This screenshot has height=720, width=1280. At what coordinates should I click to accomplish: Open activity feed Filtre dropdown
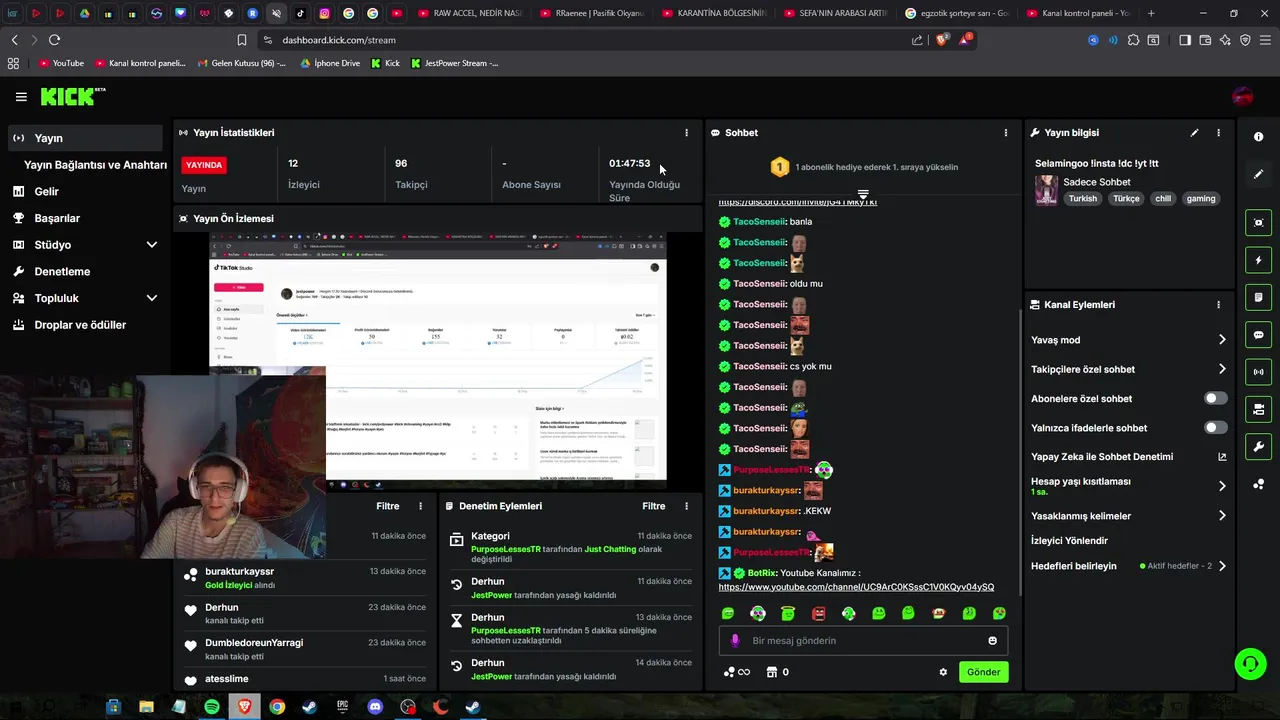[x=388, y=506]
